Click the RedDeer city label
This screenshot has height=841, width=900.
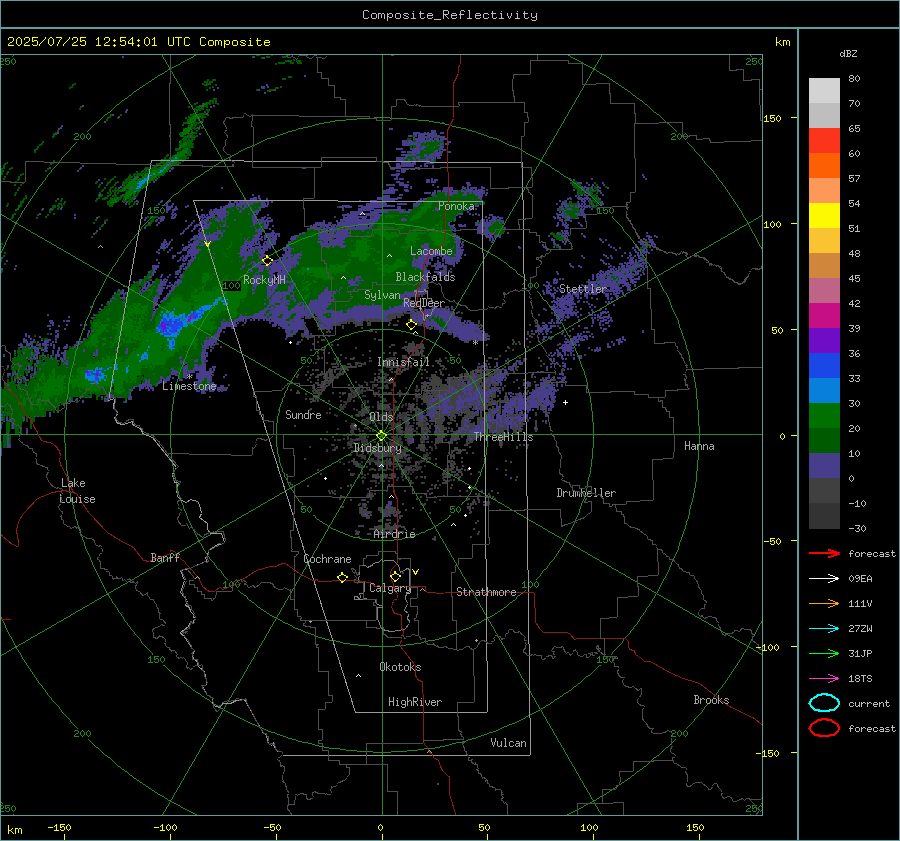(x=424, y=303)
